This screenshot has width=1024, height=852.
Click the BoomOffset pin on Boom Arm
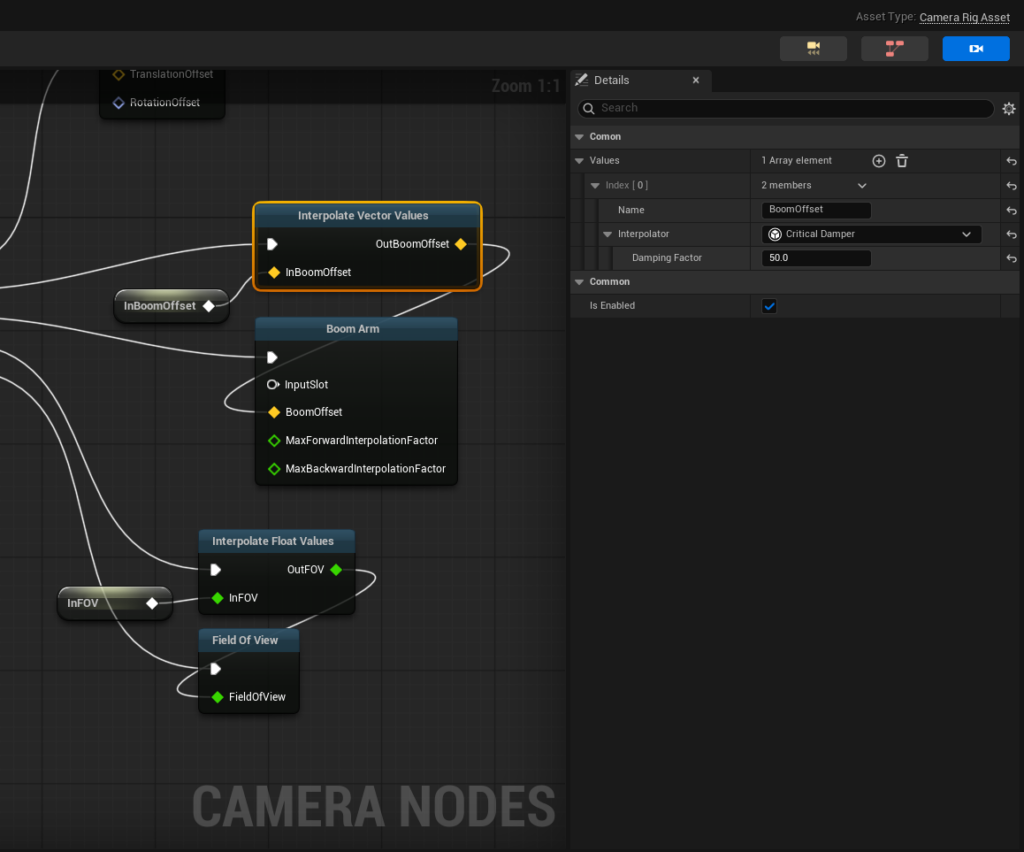coord(274,412)
